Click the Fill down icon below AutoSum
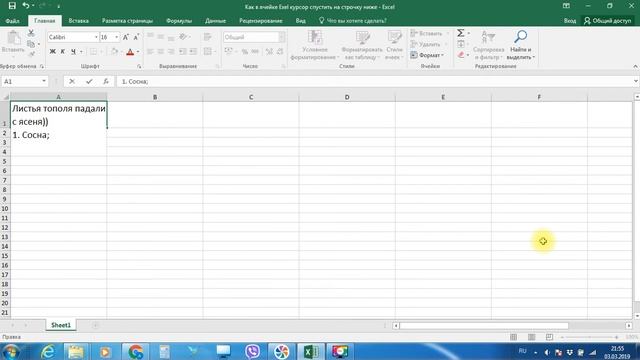The height and width of the screenshot is (360, 640). click(x=461, y=44)
